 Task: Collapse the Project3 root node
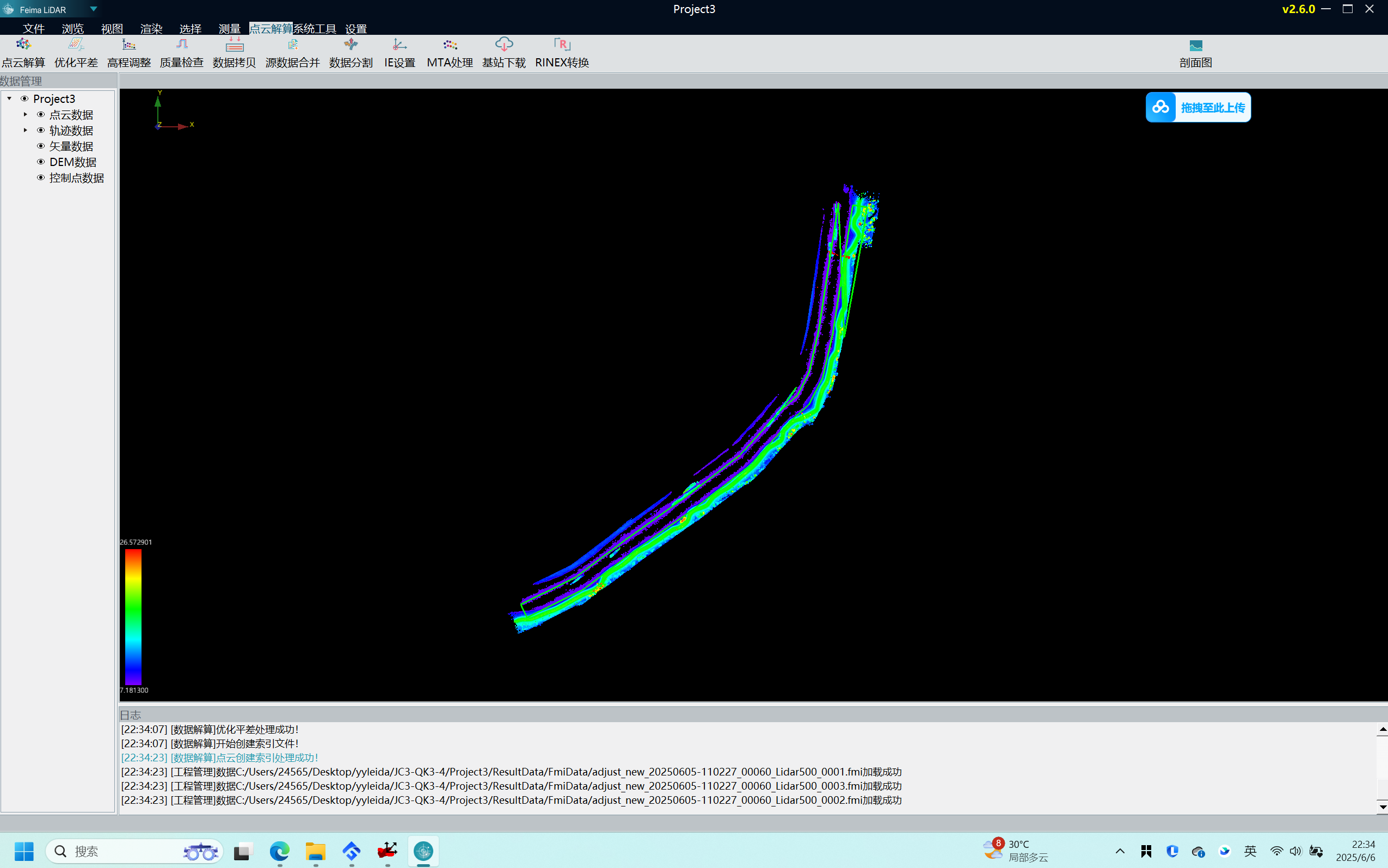[x=9, y=99]
